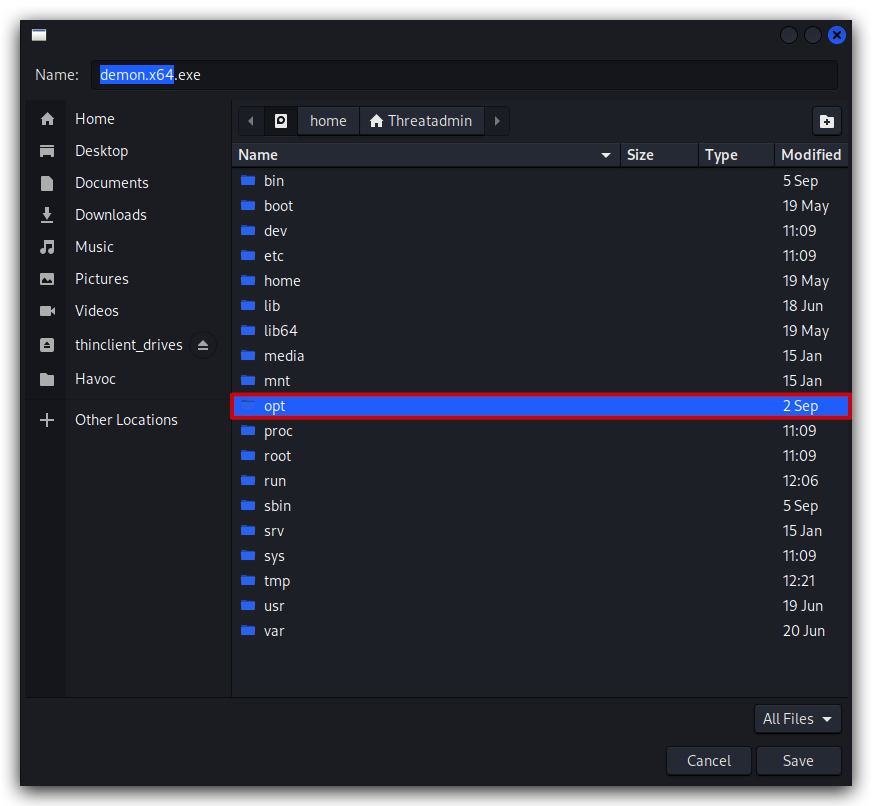Select the srv folder row
This screenshot has height=806, width=872.
[541, 531]
